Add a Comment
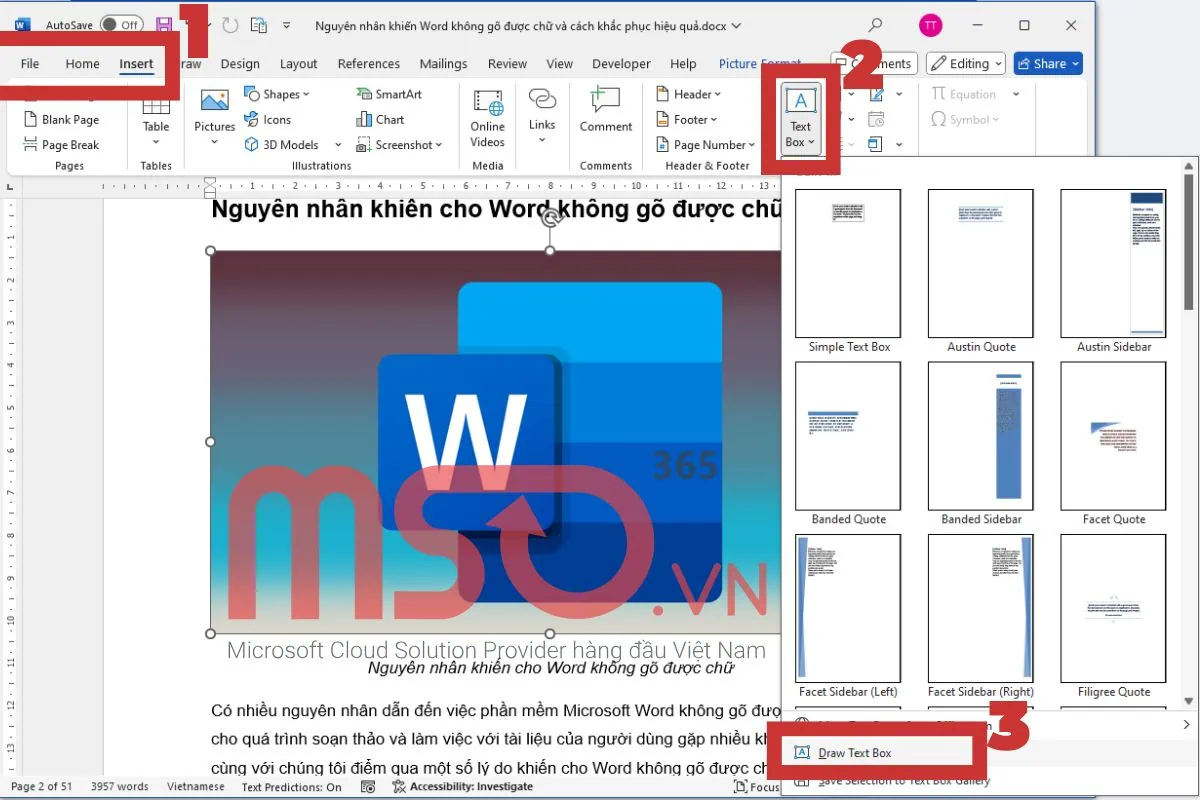1200x800 pixels. 605,112
